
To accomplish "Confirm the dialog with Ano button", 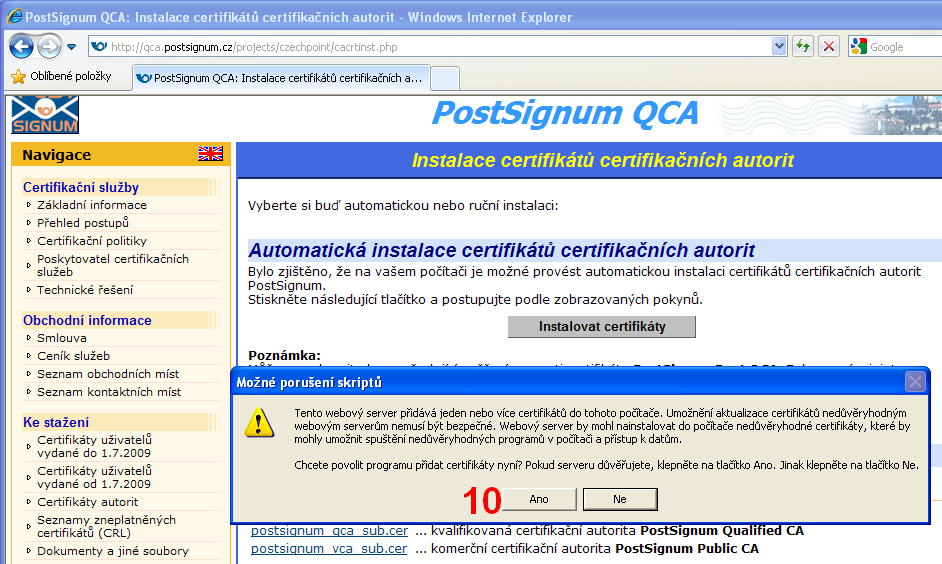I will point(539,499).
